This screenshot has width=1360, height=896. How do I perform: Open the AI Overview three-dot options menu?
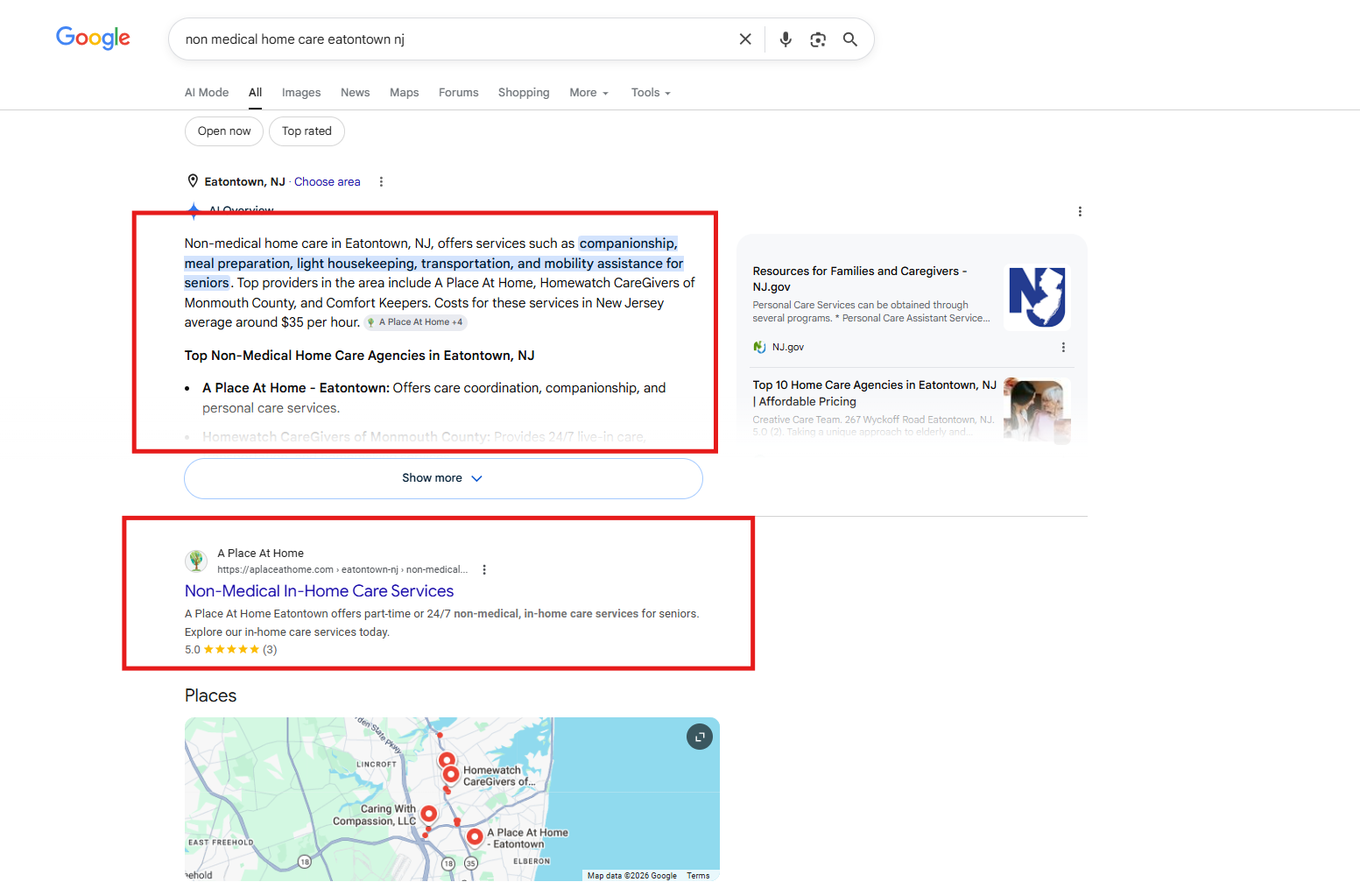point(1080,211)
